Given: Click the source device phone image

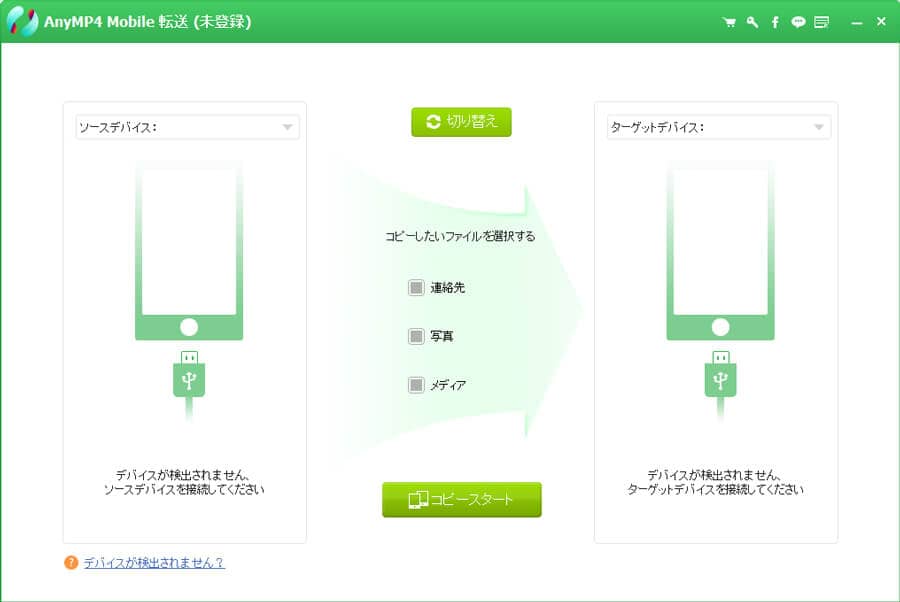Looking at the screenshot, I should coord(189,251).
